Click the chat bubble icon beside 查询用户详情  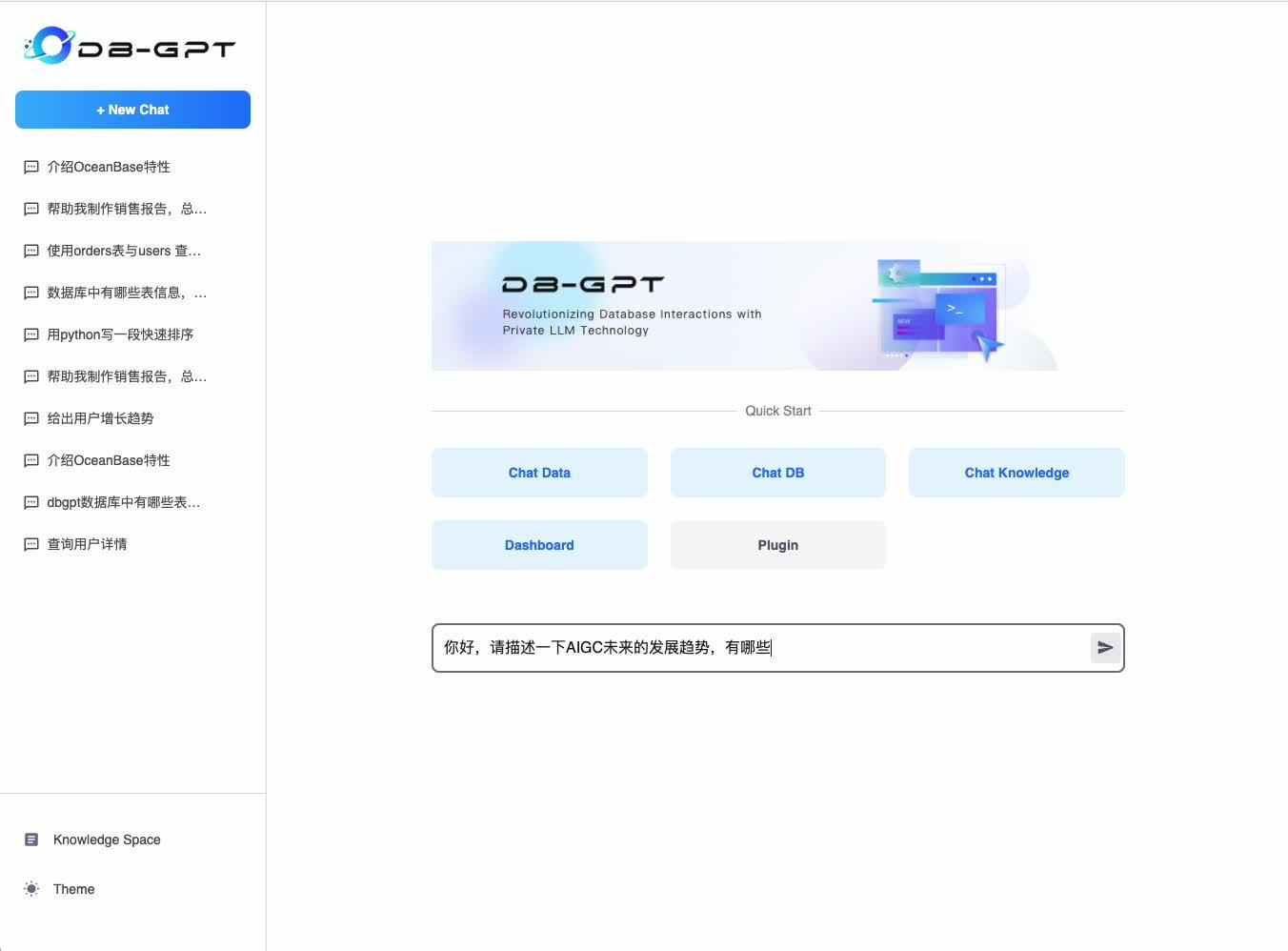[x=30, y=543]
